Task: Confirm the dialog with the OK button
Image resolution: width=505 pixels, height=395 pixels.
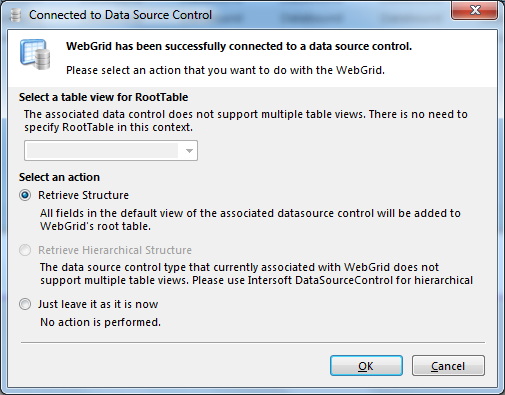Action: click(x=366, y=366)
